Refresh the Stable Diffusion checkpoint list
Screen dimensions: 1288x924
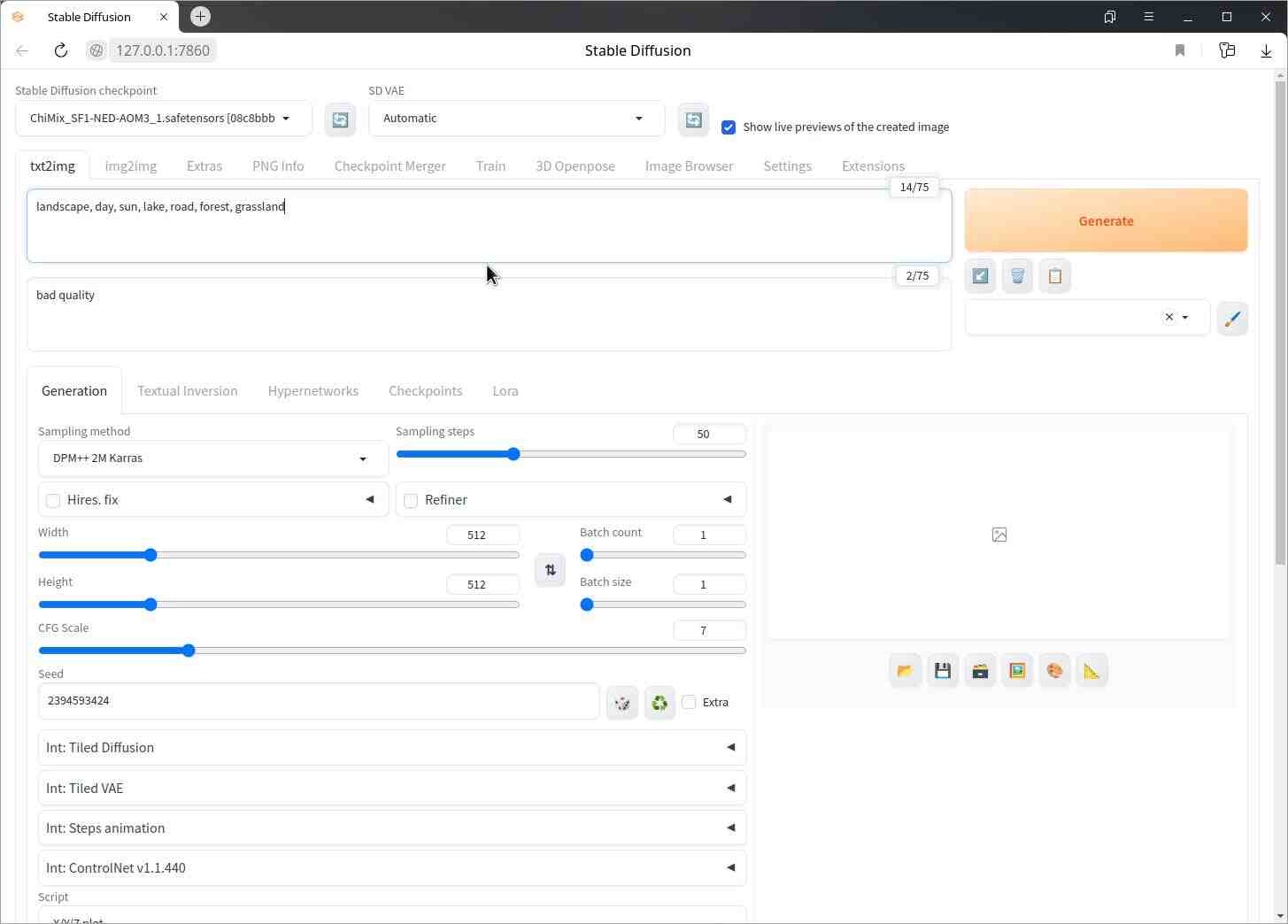point(340,119)
